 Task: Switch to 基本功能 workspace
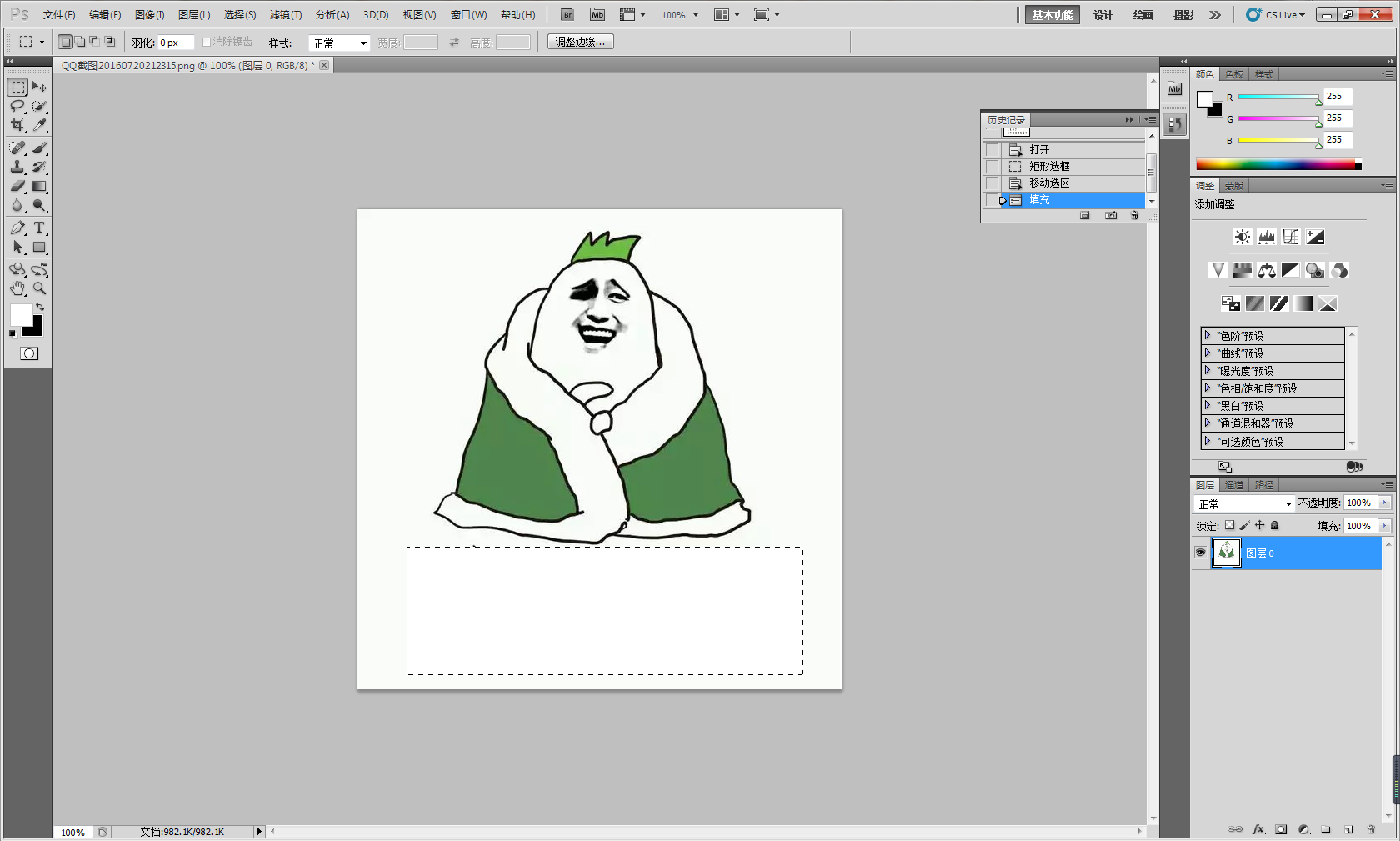1052,15
